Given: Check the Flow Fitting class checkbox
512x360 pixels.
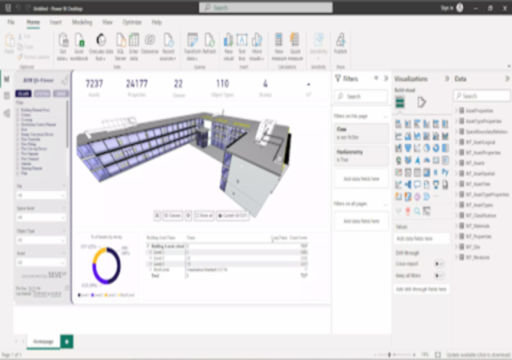Looking at the screenshot, I should tap(18, 144).
